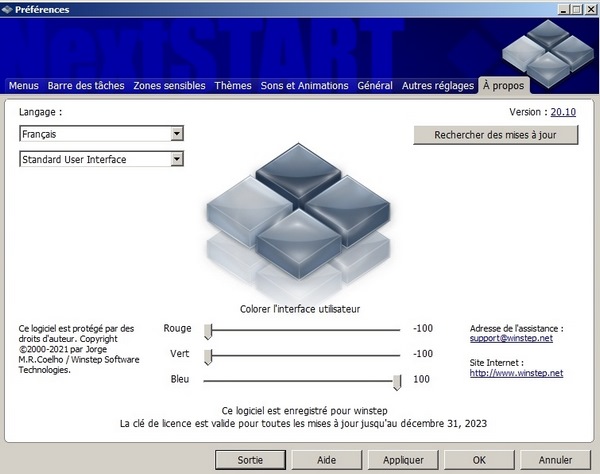Click the Bleu slider thumb
The image size is (600, 474).
397,383
